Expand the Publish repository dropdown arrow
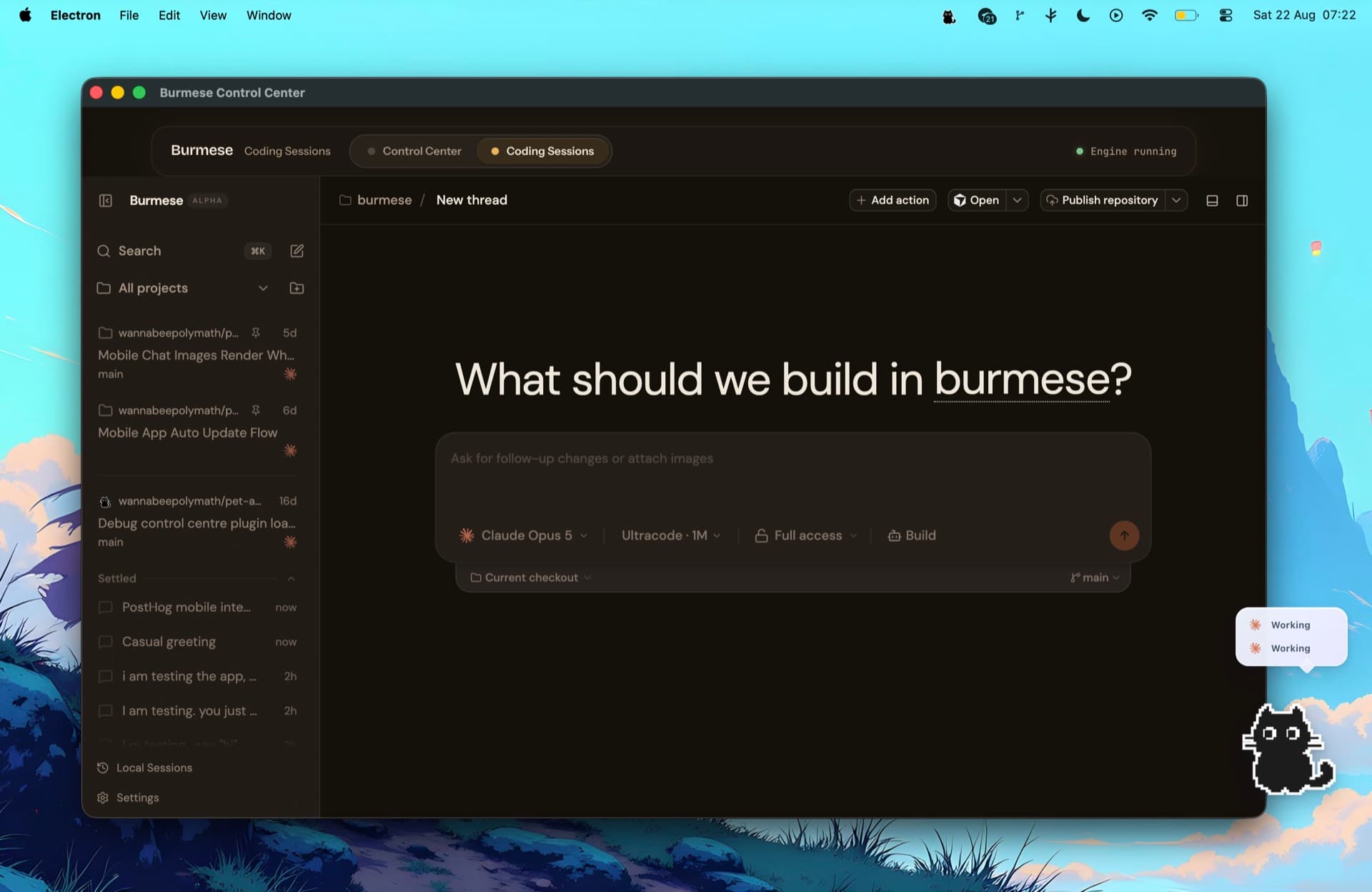1372x892 pixels. pyautogui.click(x=1176, y=201)
